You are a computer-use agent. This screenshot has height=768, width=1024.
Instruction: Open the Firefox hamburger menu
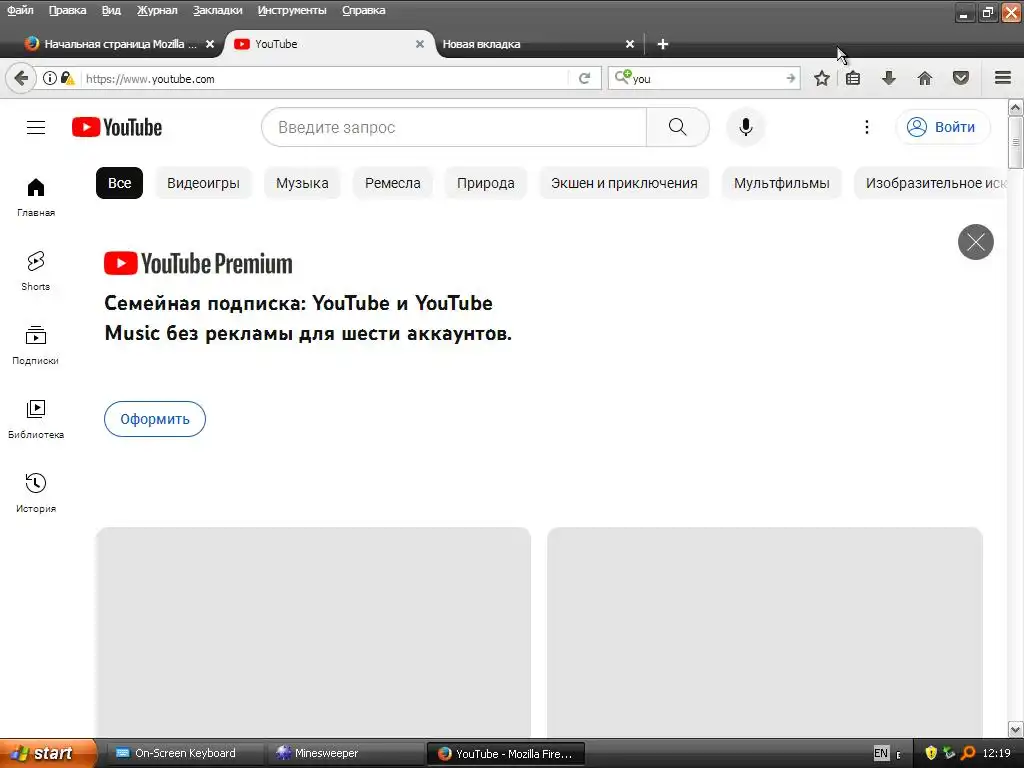click(1003, 78)
